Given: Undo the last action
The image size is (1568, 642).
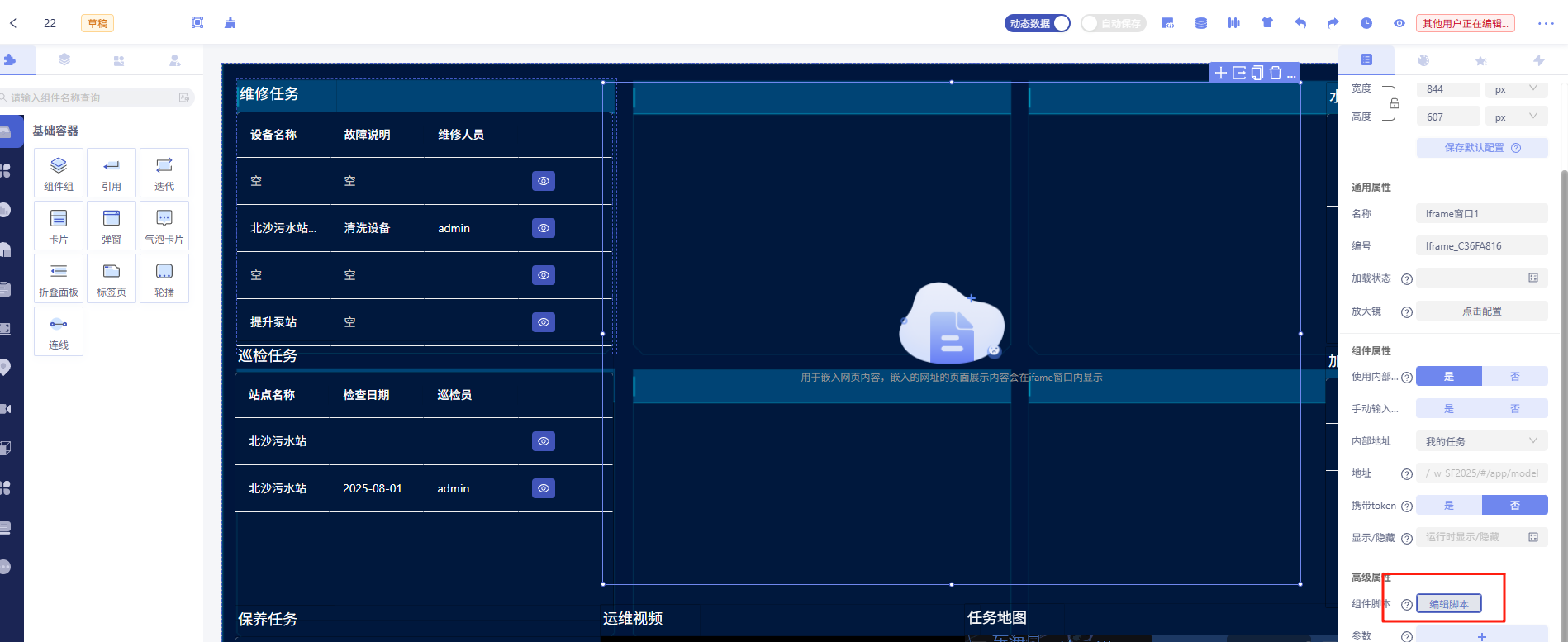Looking at the screenshot, I should [1300, 23].
